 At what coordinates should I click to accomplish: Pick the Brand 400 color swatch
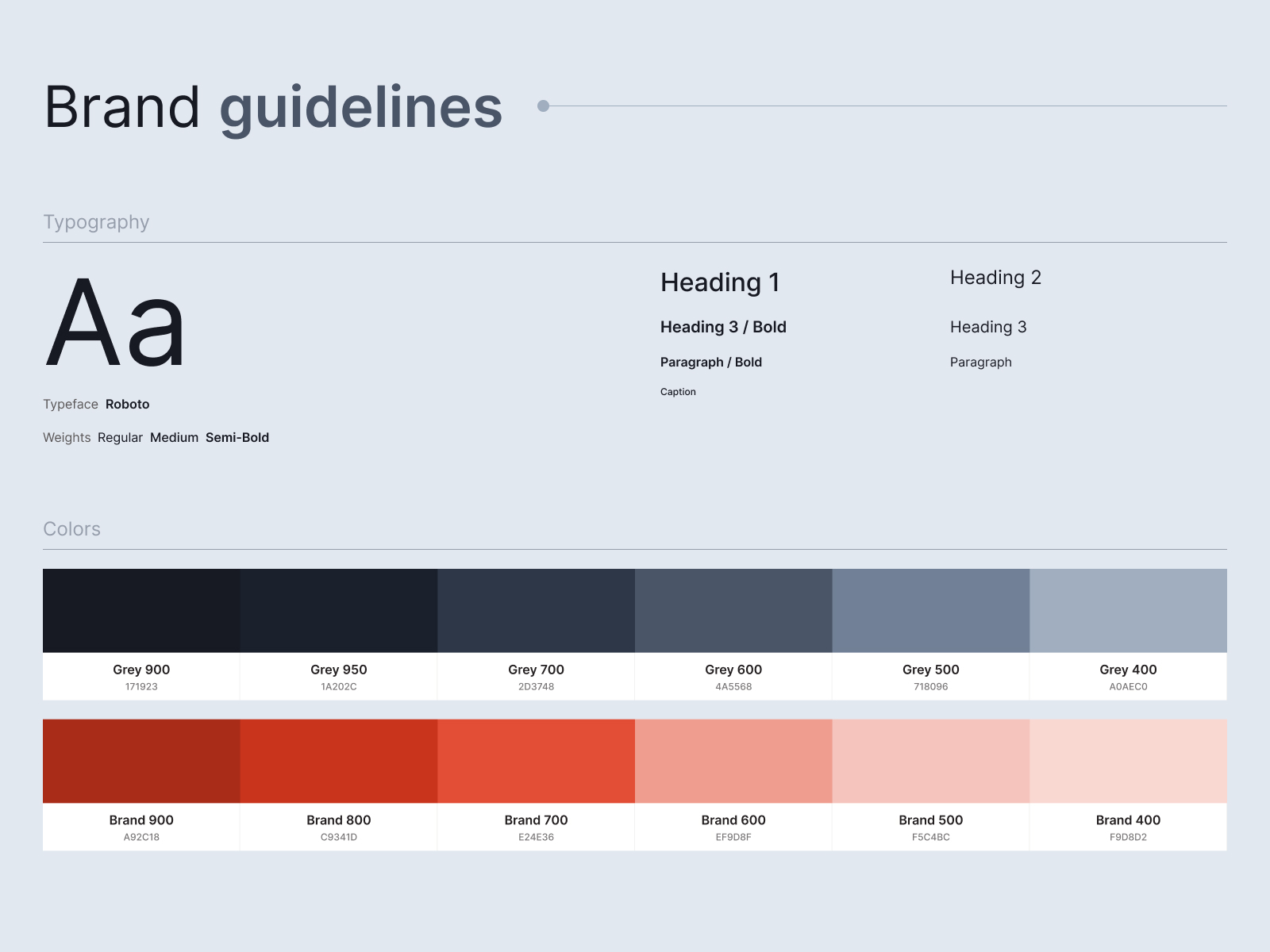point(1128,761)
